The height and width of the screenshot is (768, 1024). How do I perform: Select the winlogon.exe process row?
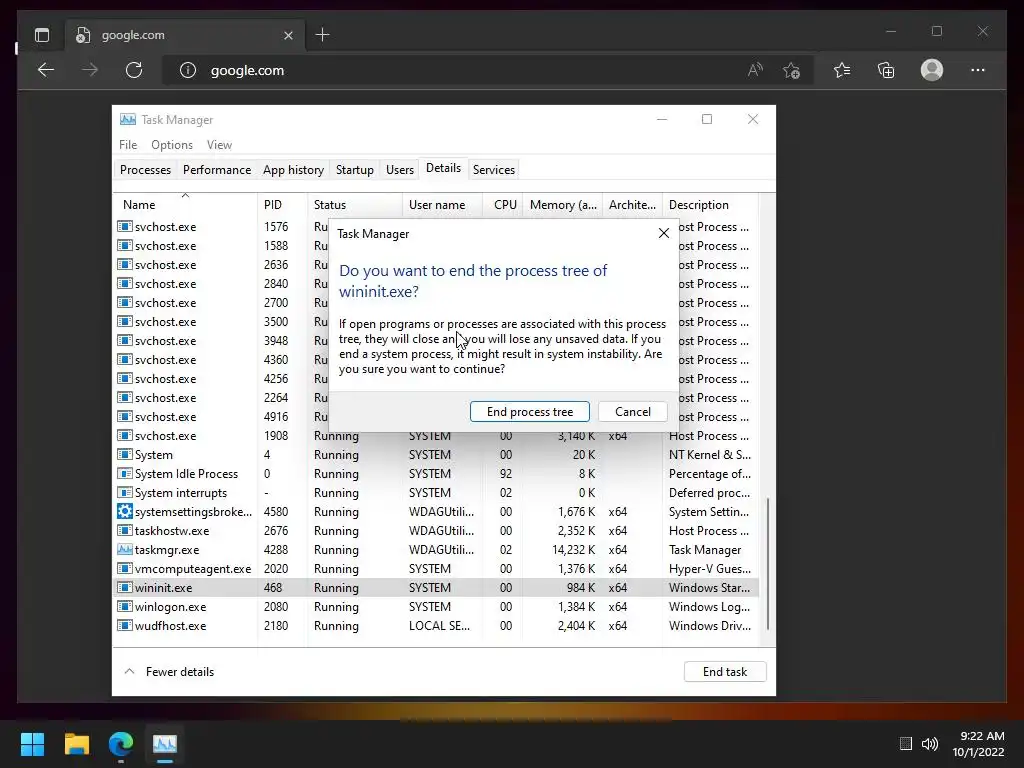[x=436, y=606]
